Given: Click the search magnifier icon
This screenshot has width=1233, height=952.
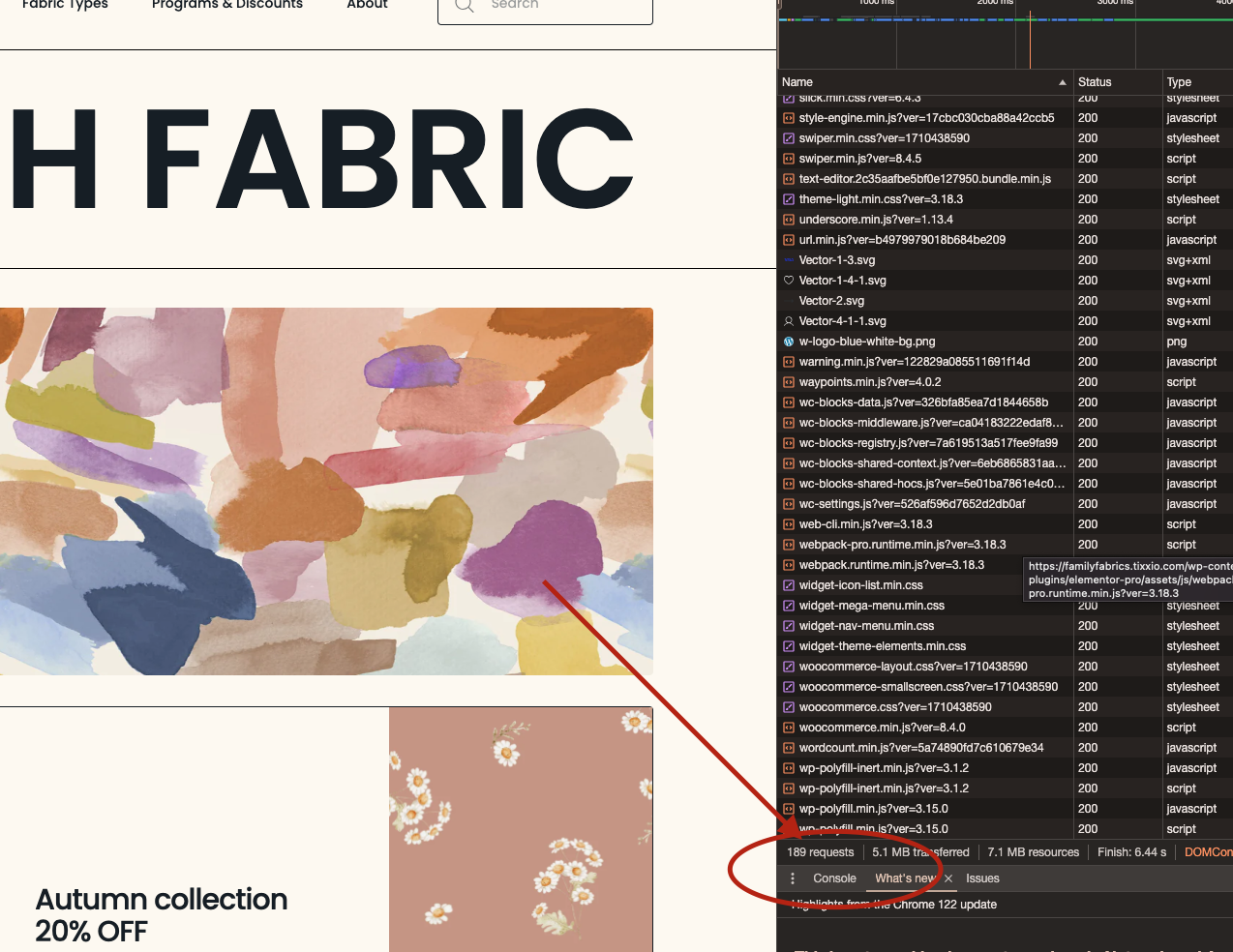Looking at the screenshot, I should (465, 5).
